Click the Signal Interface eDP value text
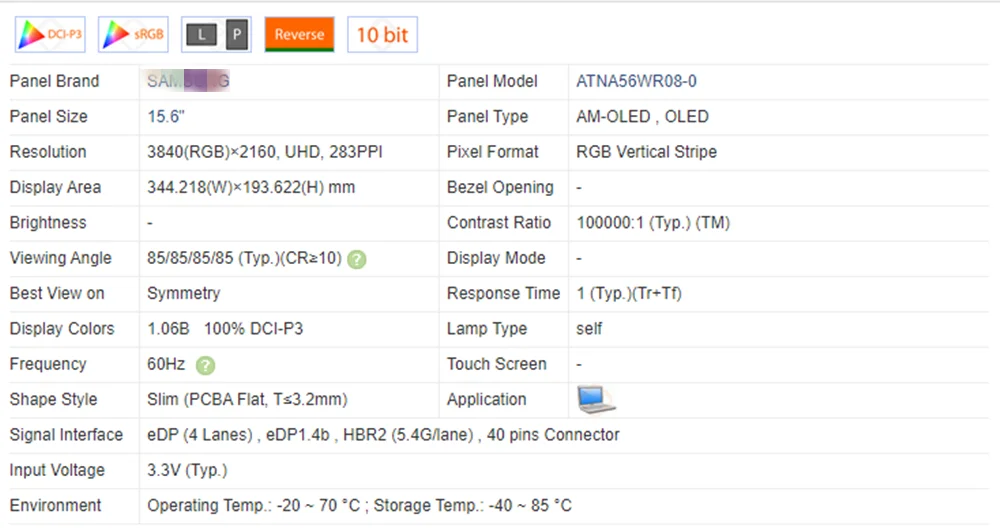Image resolution: width=1000 pixels, height=529 pixels. click(x=383, y=435)
